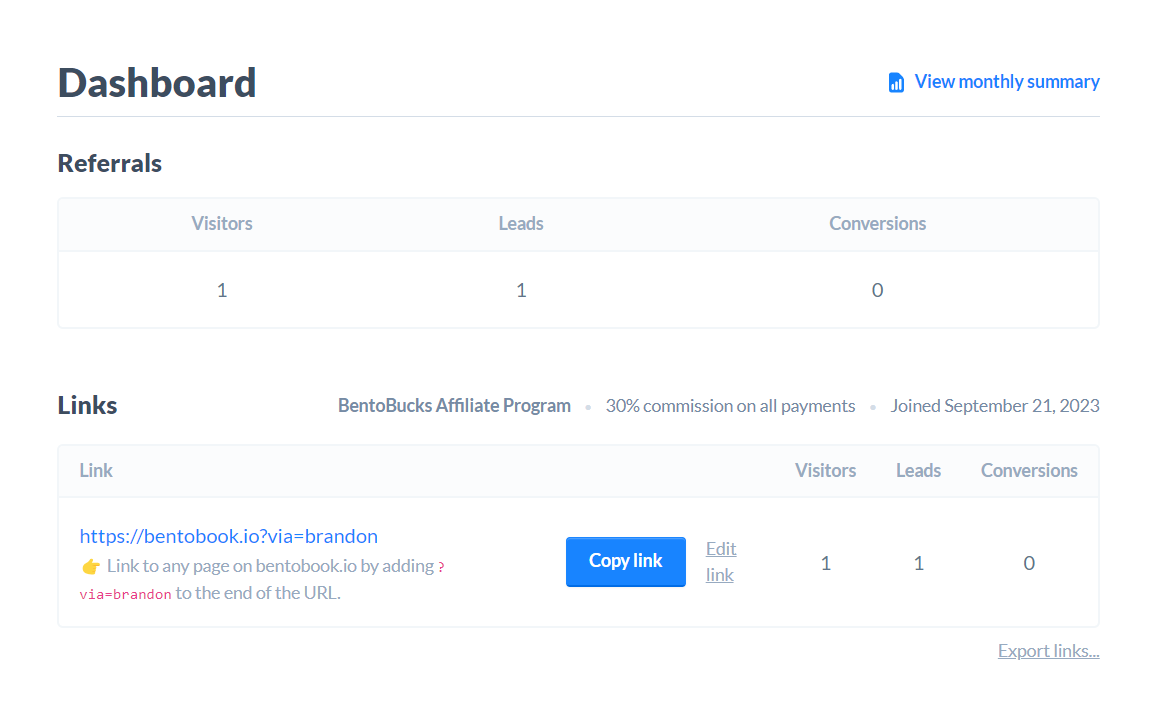Select the Link column header
This screenshot has width=1156, height=718.
tap(96, 470)
